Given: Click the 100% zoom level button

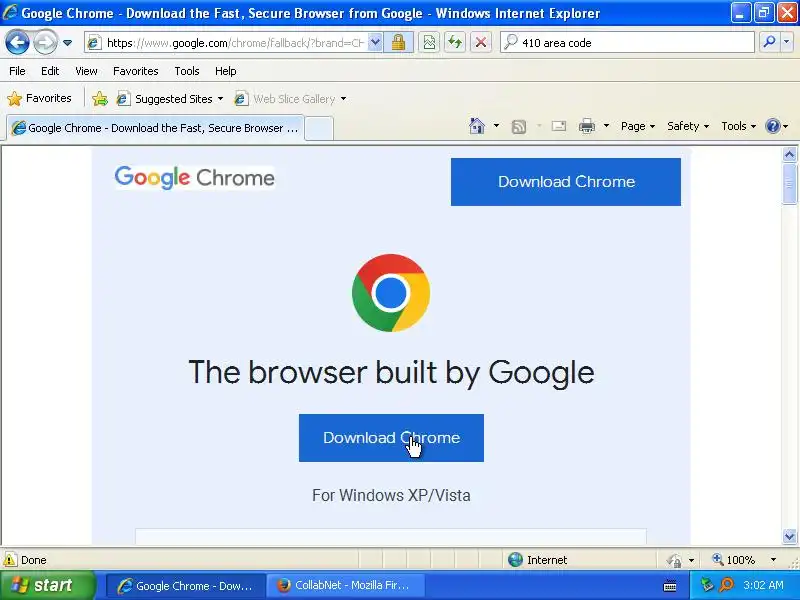Looking at the screenshot, I should (x=734, y=560).
